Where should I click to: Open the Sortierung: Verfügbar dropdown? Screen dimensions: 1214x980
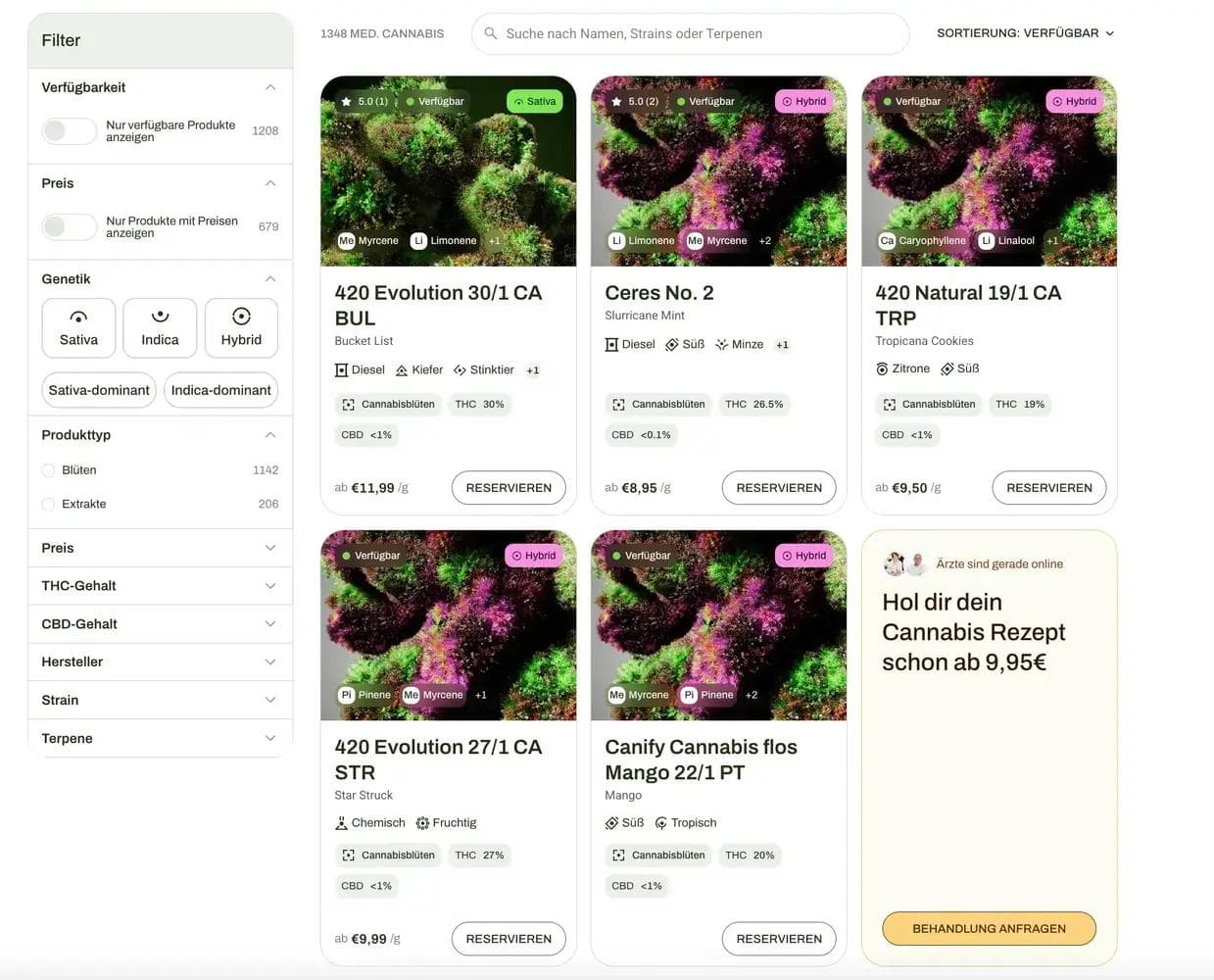[1025, 33]
